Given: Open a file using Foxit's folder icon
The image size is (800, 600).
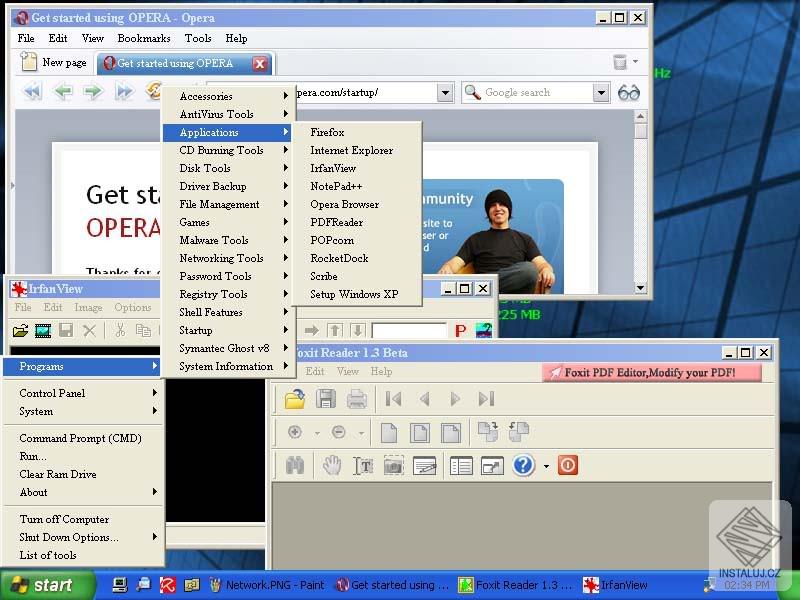Looking at the screenshot, I should [293, 399].
